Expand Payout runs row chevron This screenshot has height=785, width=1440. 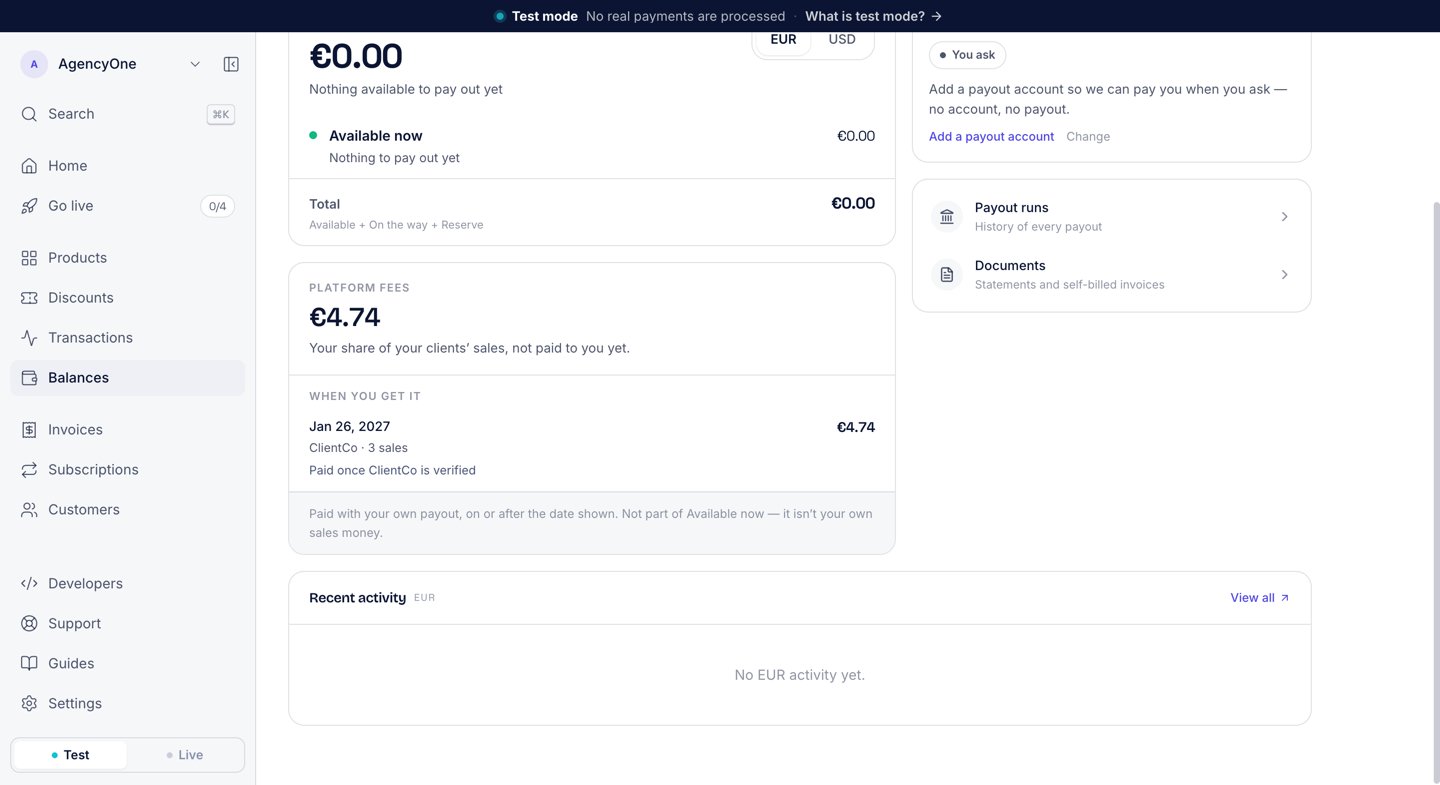point(1285,217)
